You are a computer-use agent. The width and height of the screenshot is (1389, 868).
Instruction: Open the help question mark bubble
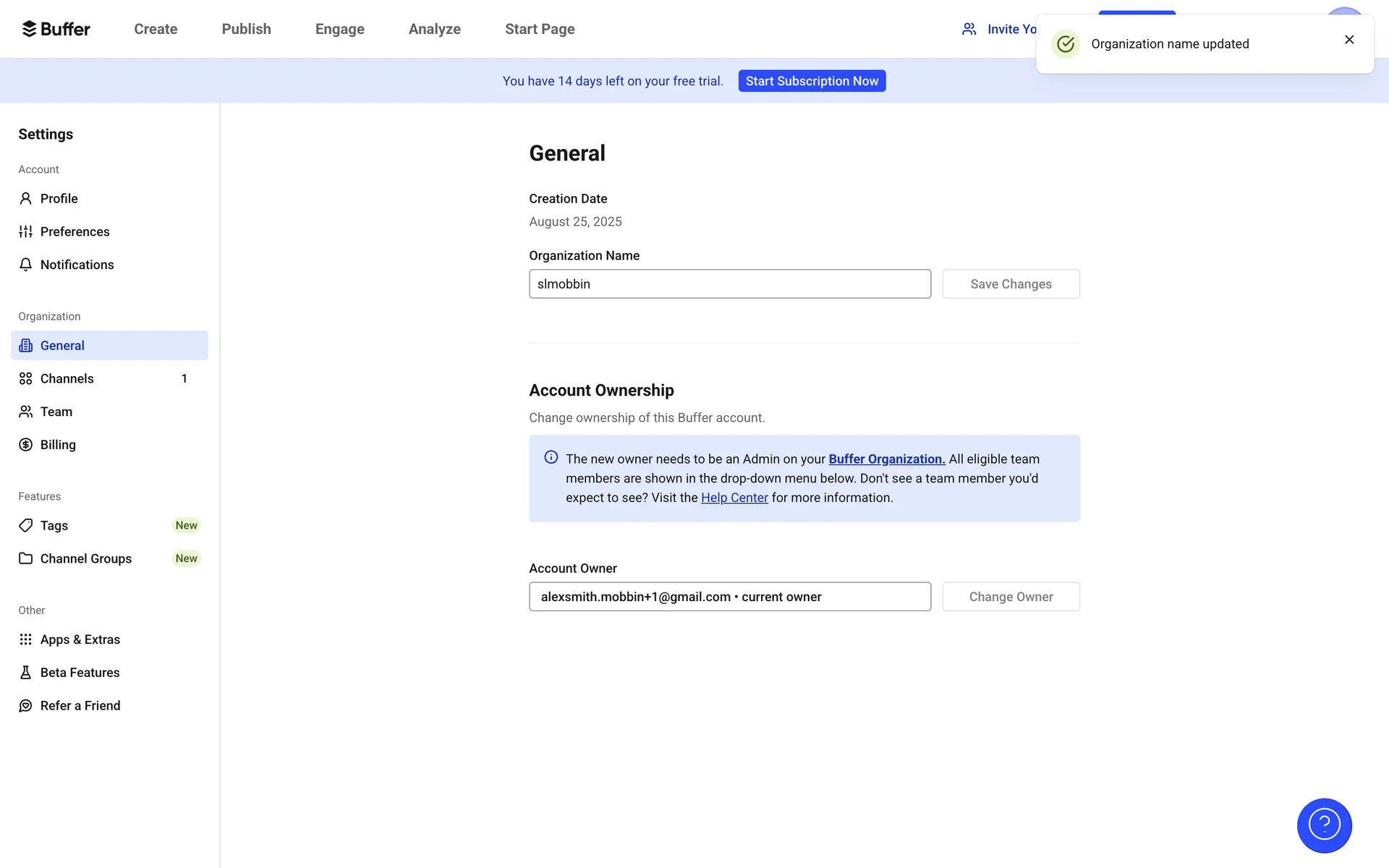1324,825
